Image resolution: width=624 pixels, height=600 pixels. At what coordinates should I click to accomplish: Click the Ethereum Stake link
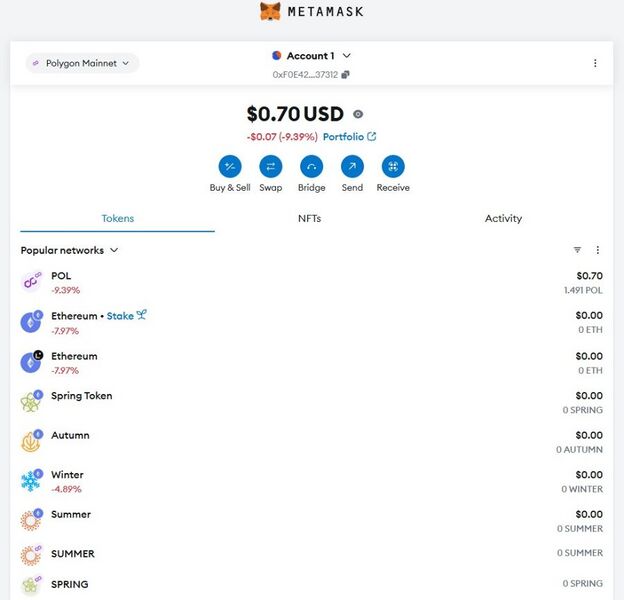pos(127,316)
